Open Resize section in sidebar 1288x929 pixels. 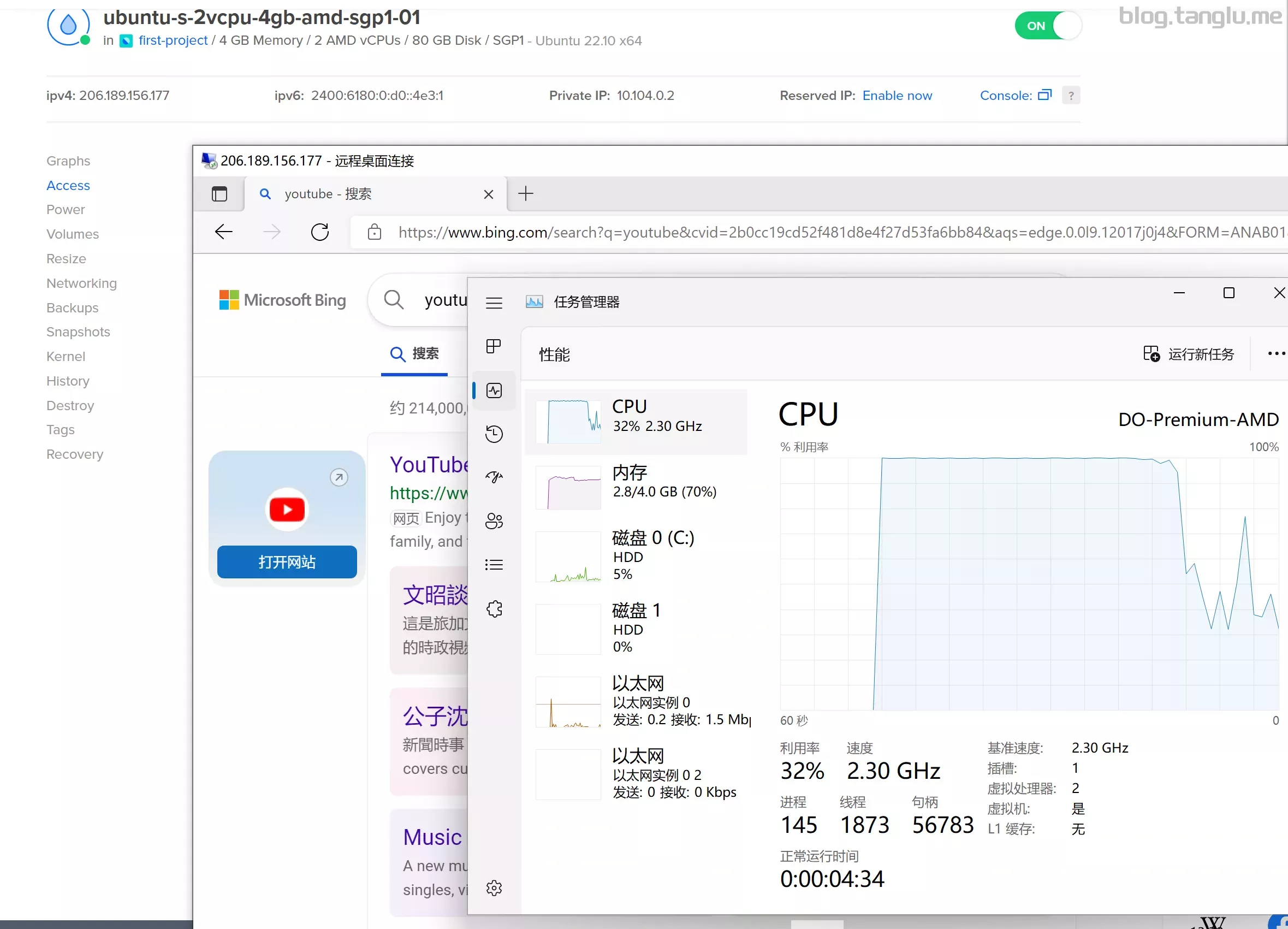click(66, 258)
